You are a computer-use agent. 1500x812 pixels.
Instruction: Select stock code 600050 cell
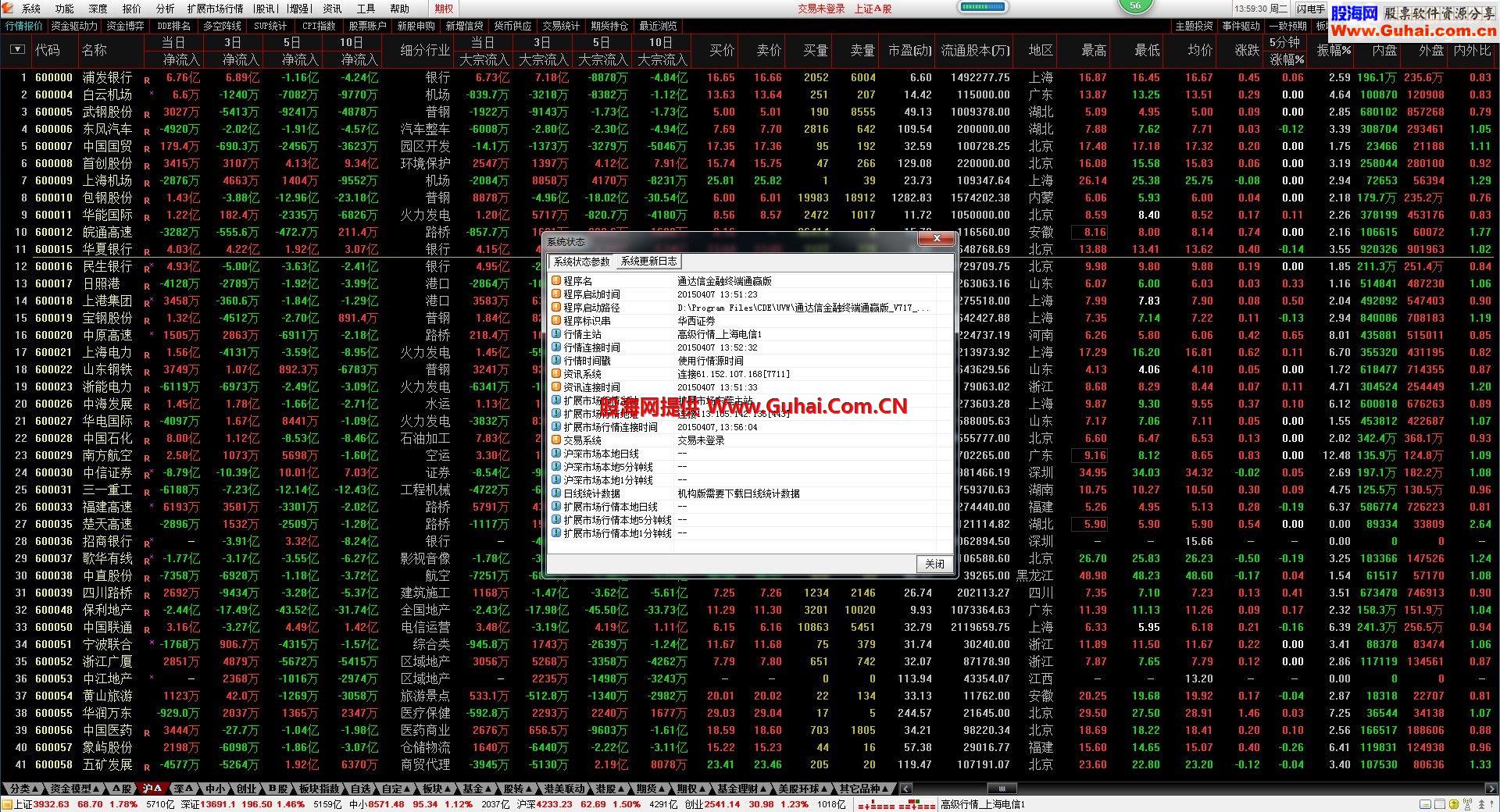54,627
